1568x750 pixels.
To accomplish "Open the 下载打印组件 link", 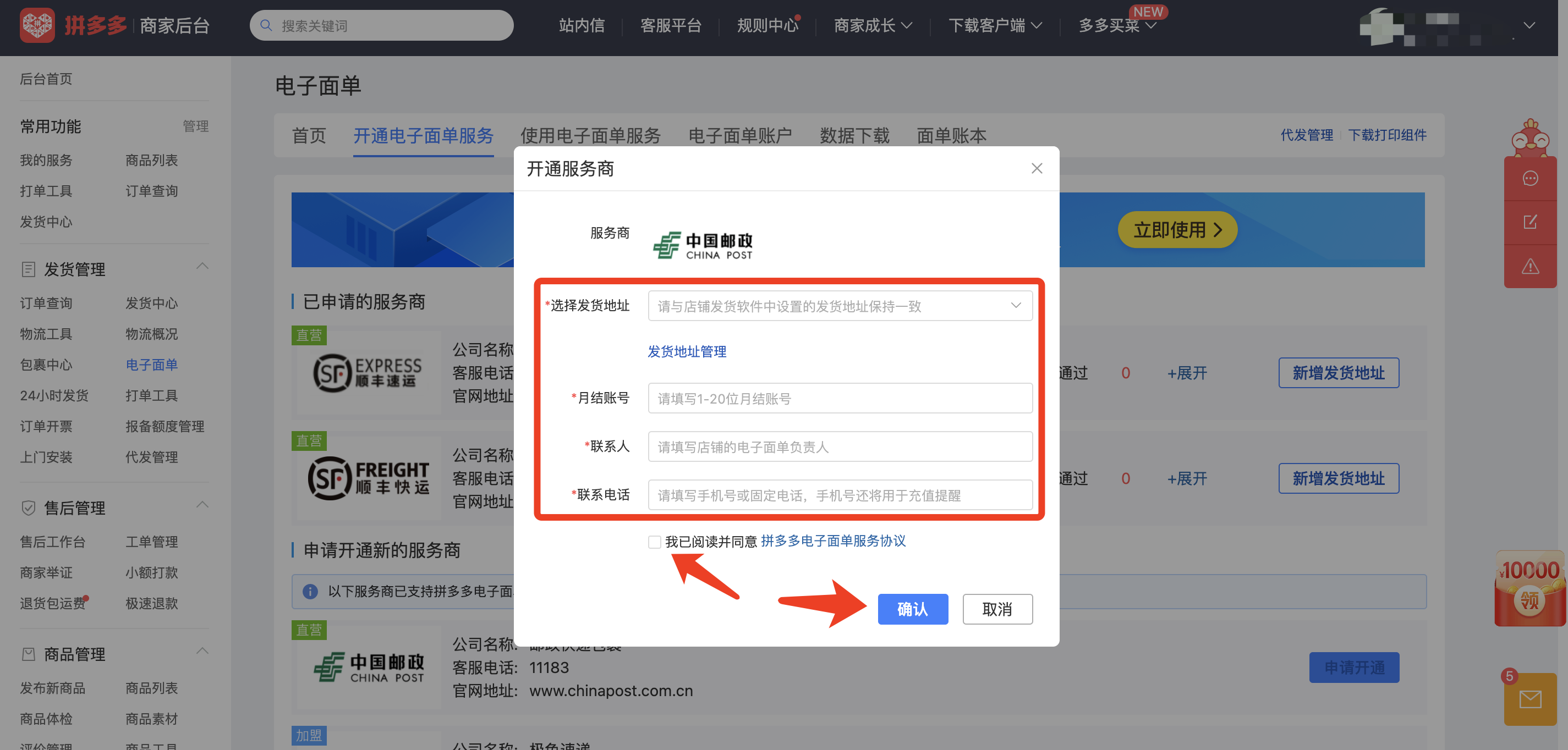I will coord(1387,135).
